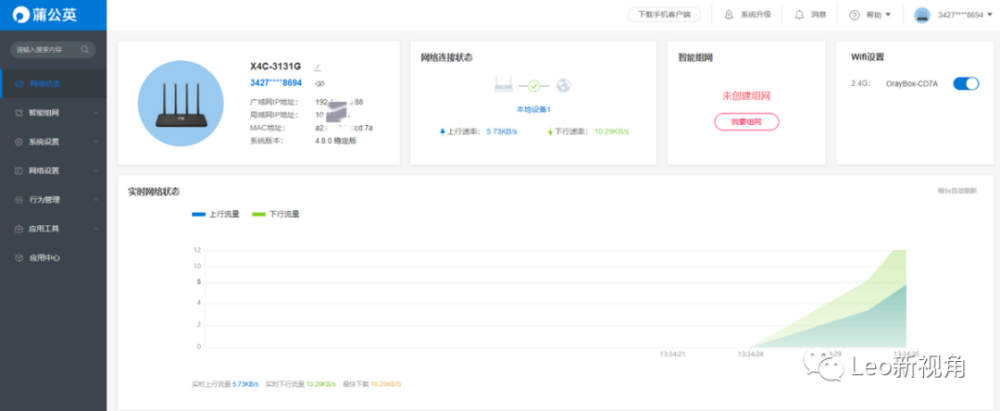The image size is (1000, 411).
Task: Click the globe internet icon in connection status
Action: click(563, 86)
